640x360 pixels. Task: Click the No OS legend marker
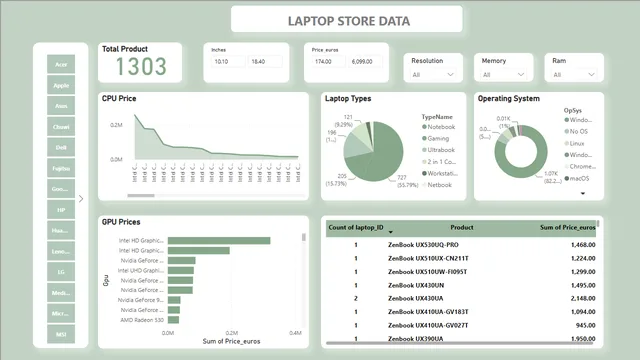(567, 131)
